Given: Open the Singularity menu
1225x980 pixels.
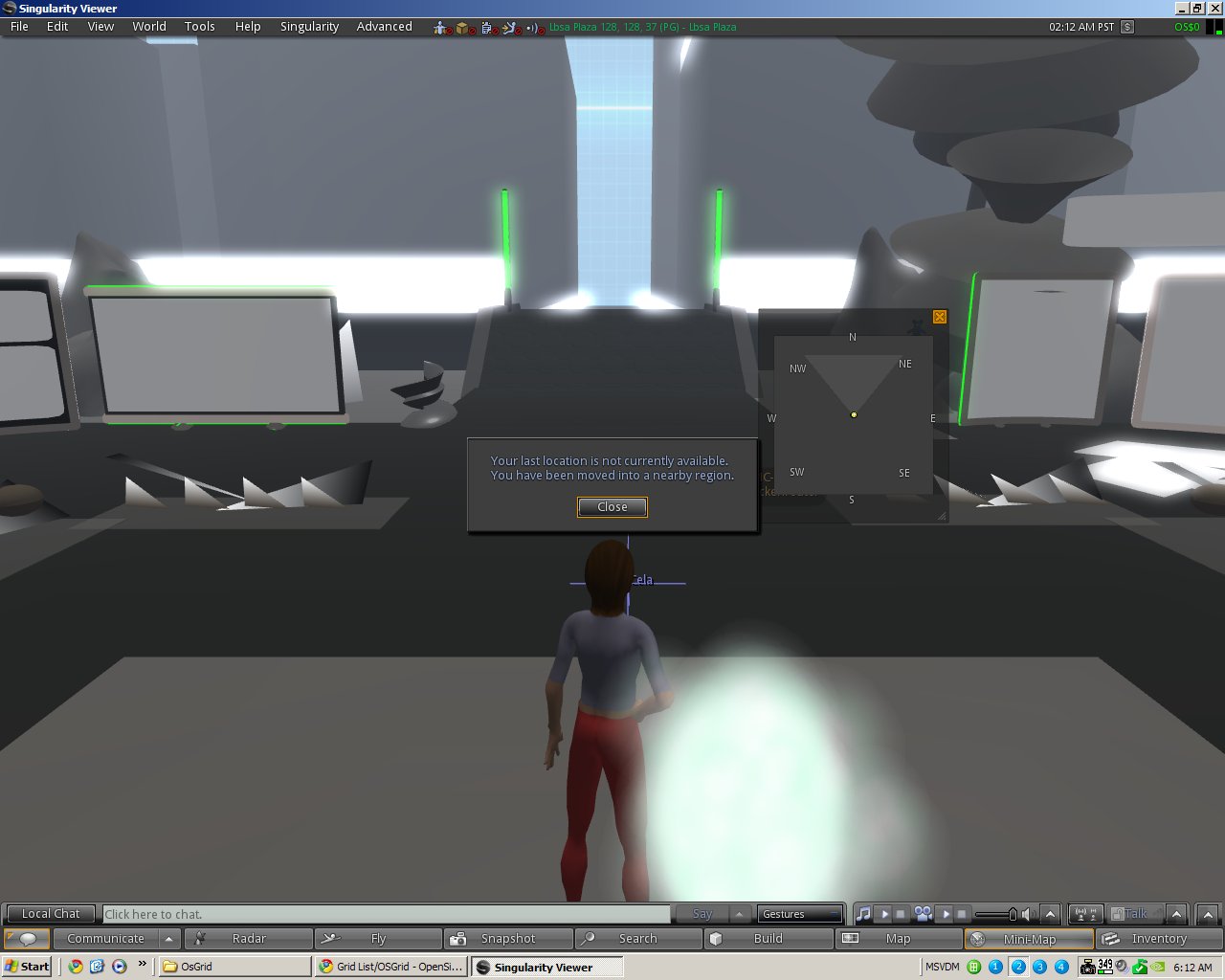Looking at the screenshot, I should [x=309, y=26].
